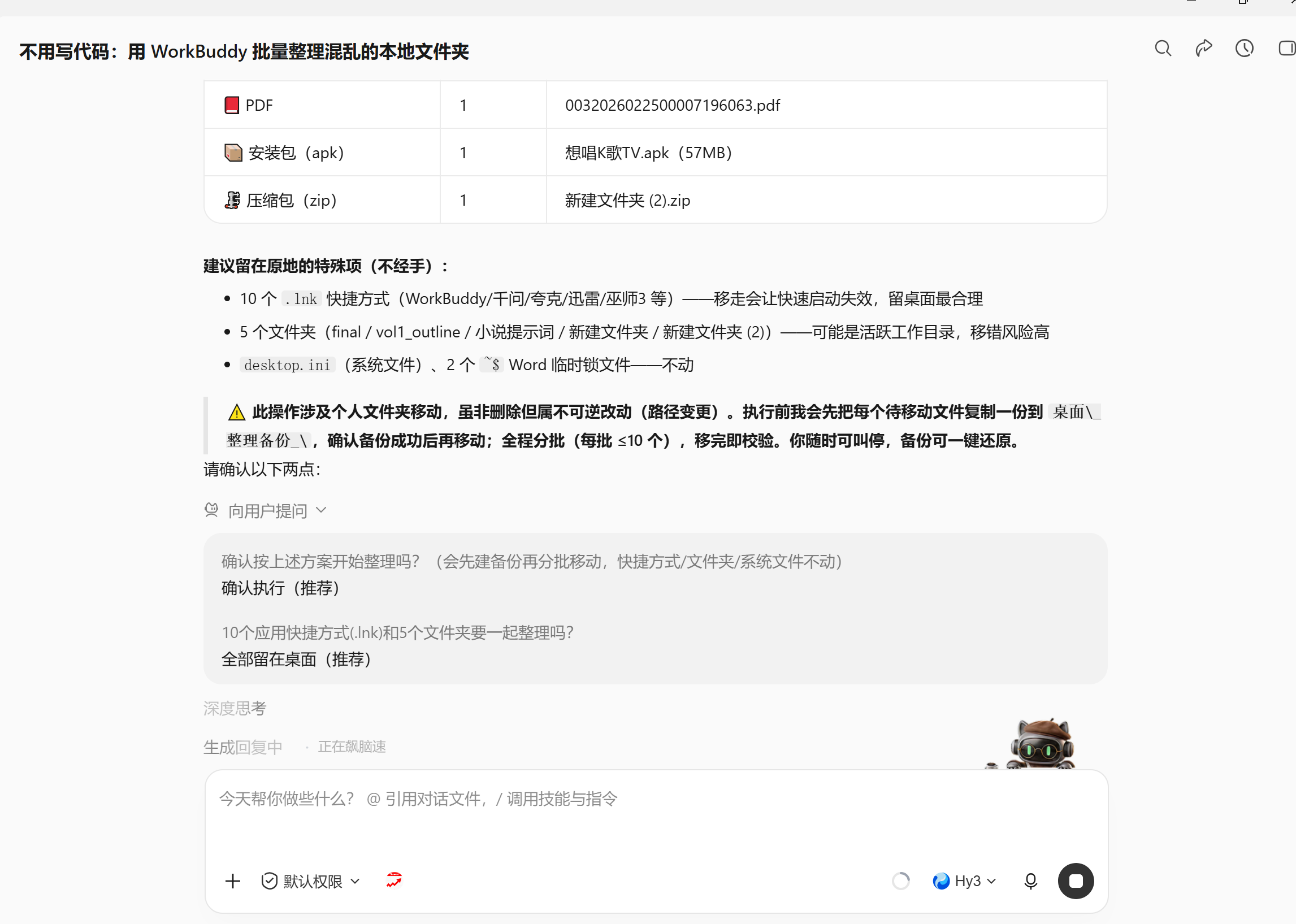Image resolution: width=1296 pixels, height=924 pixels.
Task: Activate the microphone voice input
Action: pos(1030,881)
